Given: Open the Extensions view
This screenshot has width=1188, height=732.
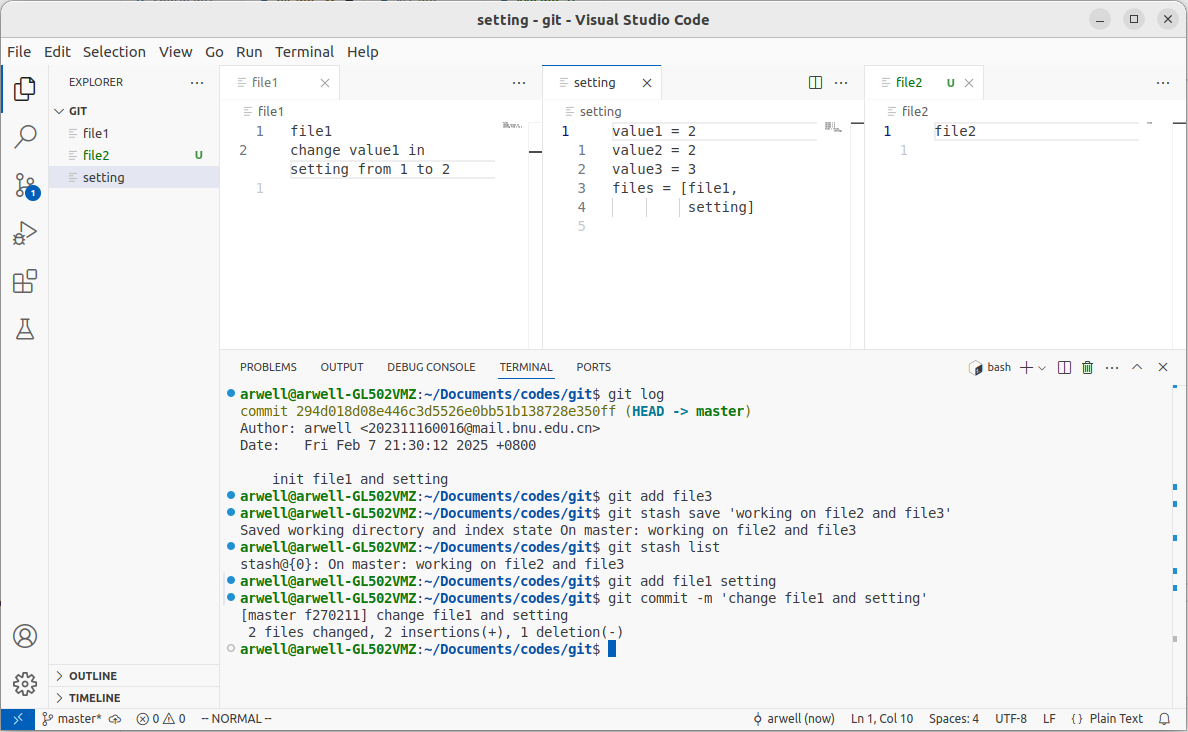Looking at the screenshot, I should point(25,282).
